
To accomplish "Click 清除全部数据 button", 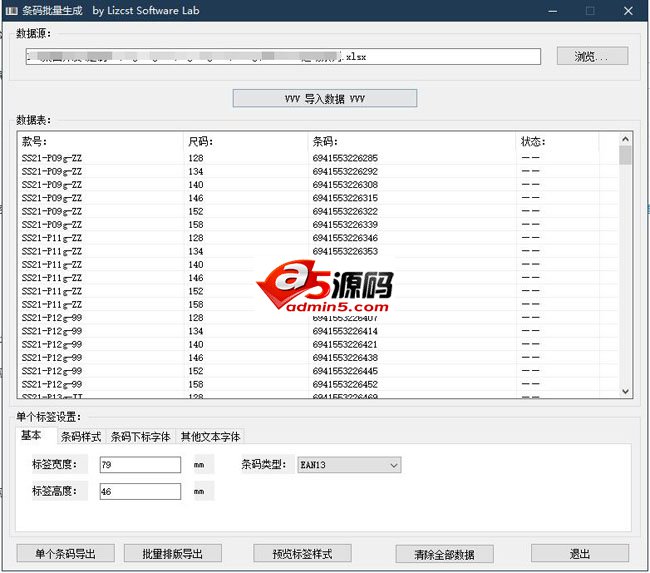I will [x=444, y=554].
